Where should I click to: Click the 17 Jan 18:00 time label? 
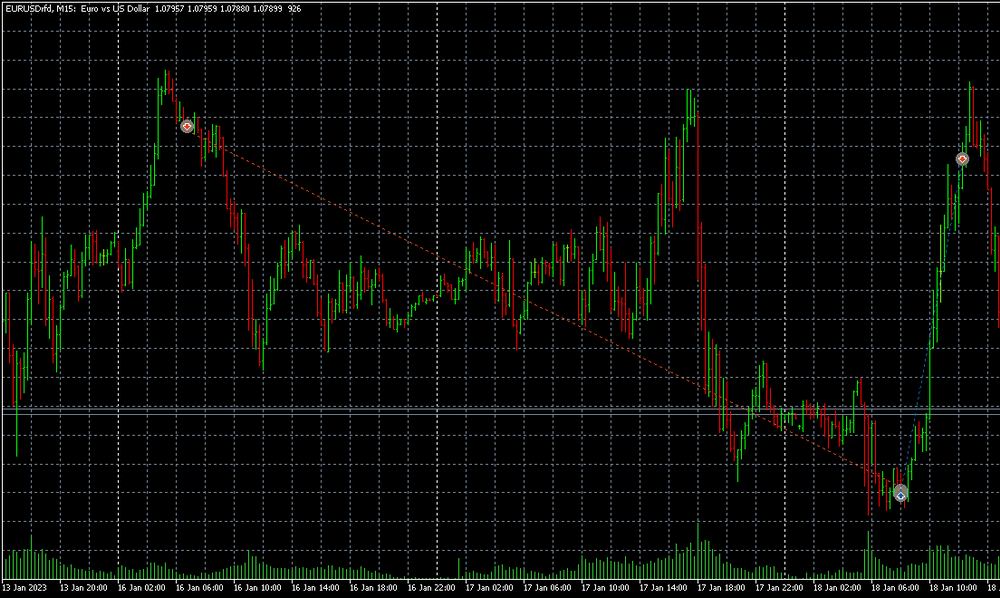click(x=721, y=588)
